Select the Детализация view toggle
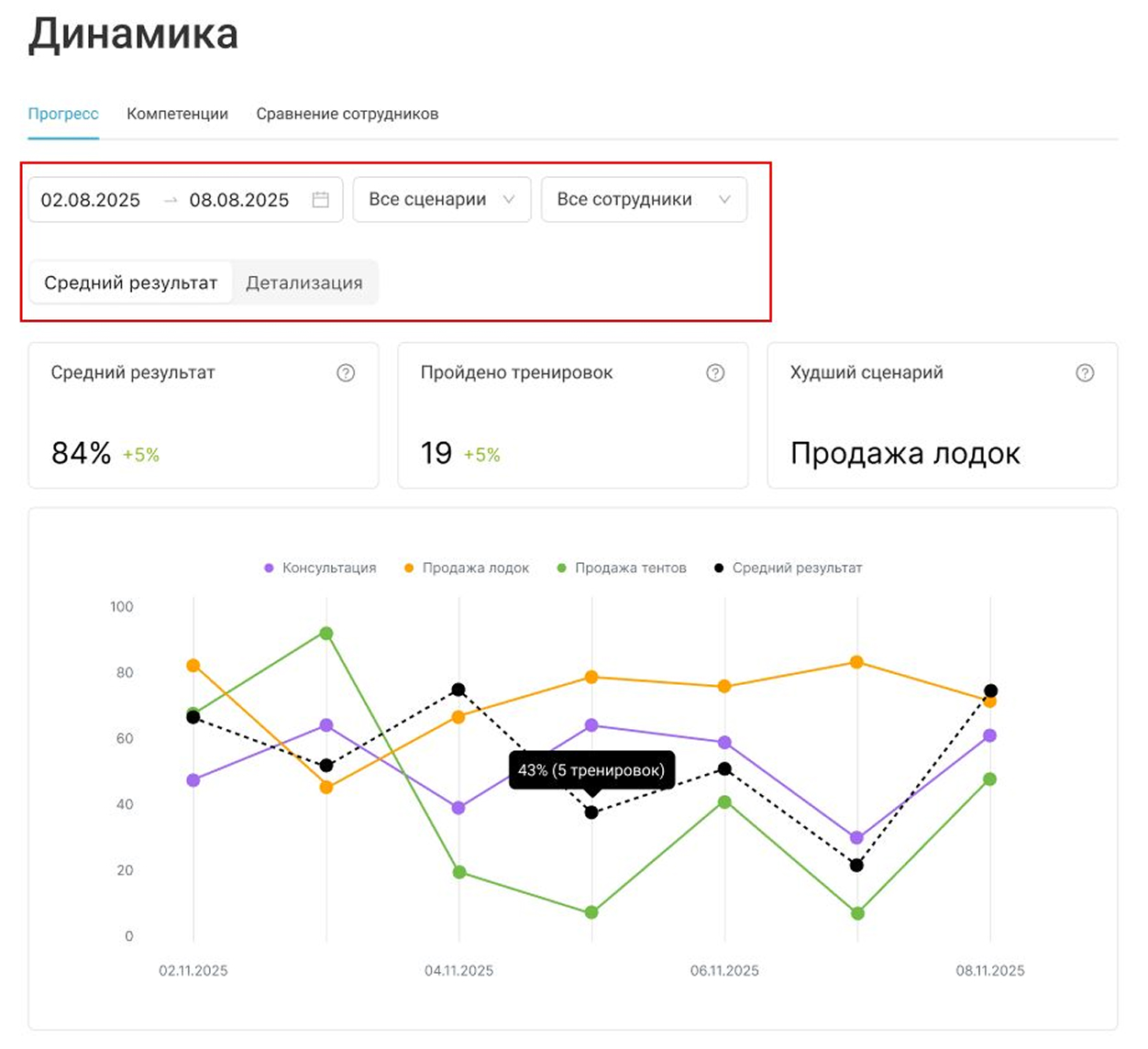Viewport: 1148px width, 1049px height. 304,282
